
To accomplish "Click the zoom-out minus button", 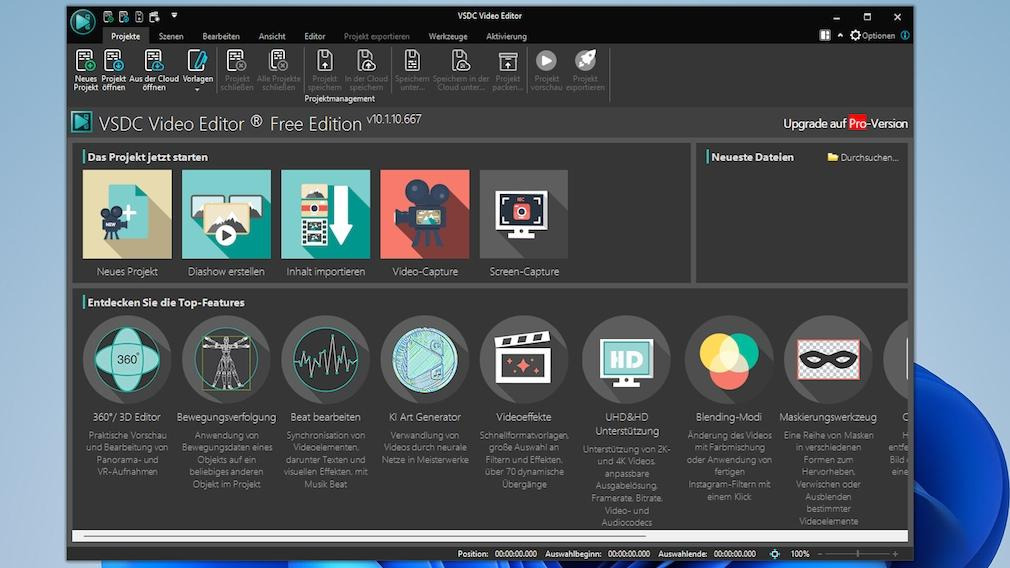I will (820, 554).
